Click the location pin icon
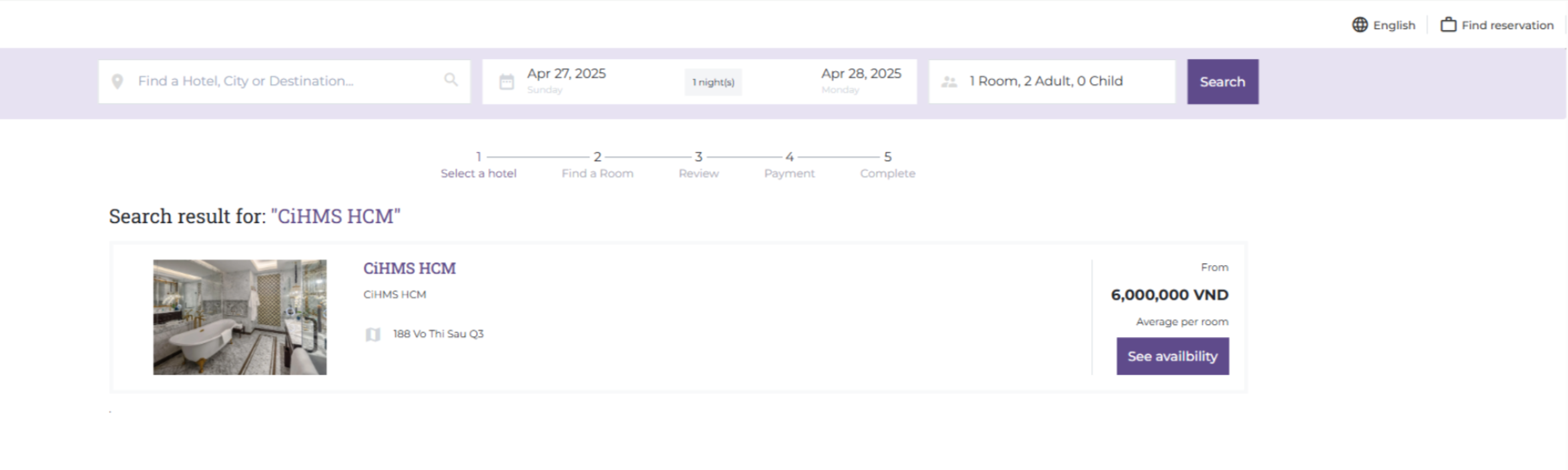Viewport: 1568px width, 470px height. 118,81
